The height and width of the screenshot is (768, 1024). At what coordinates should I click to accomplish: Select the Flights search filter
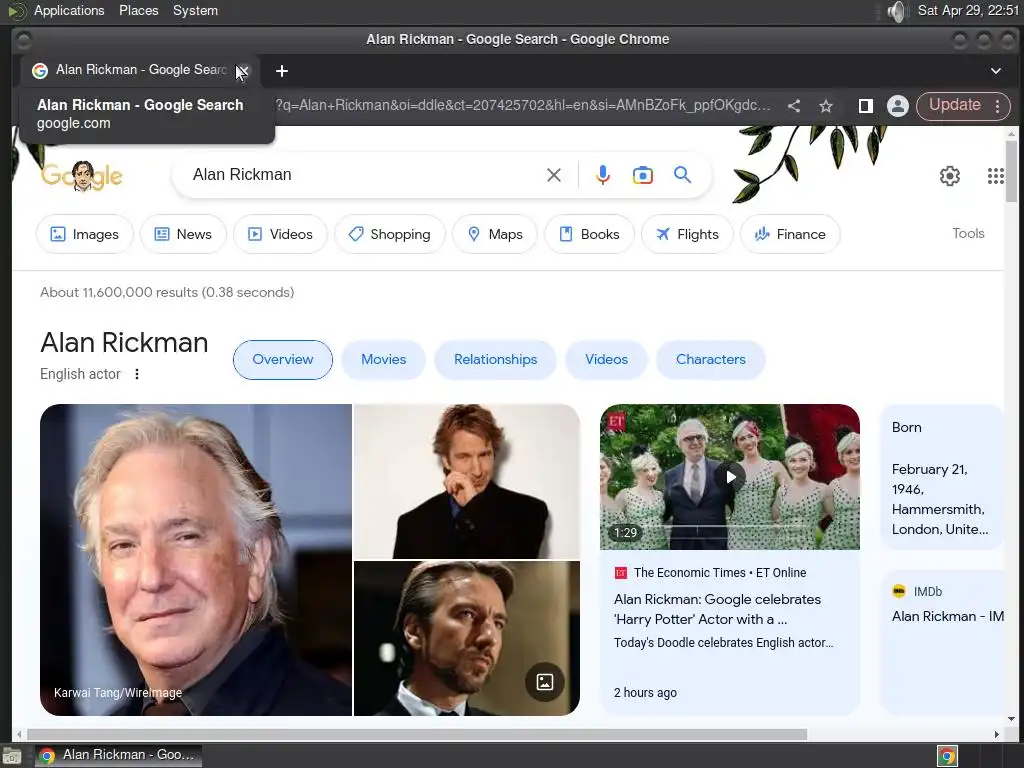click(x=687, y=234)
